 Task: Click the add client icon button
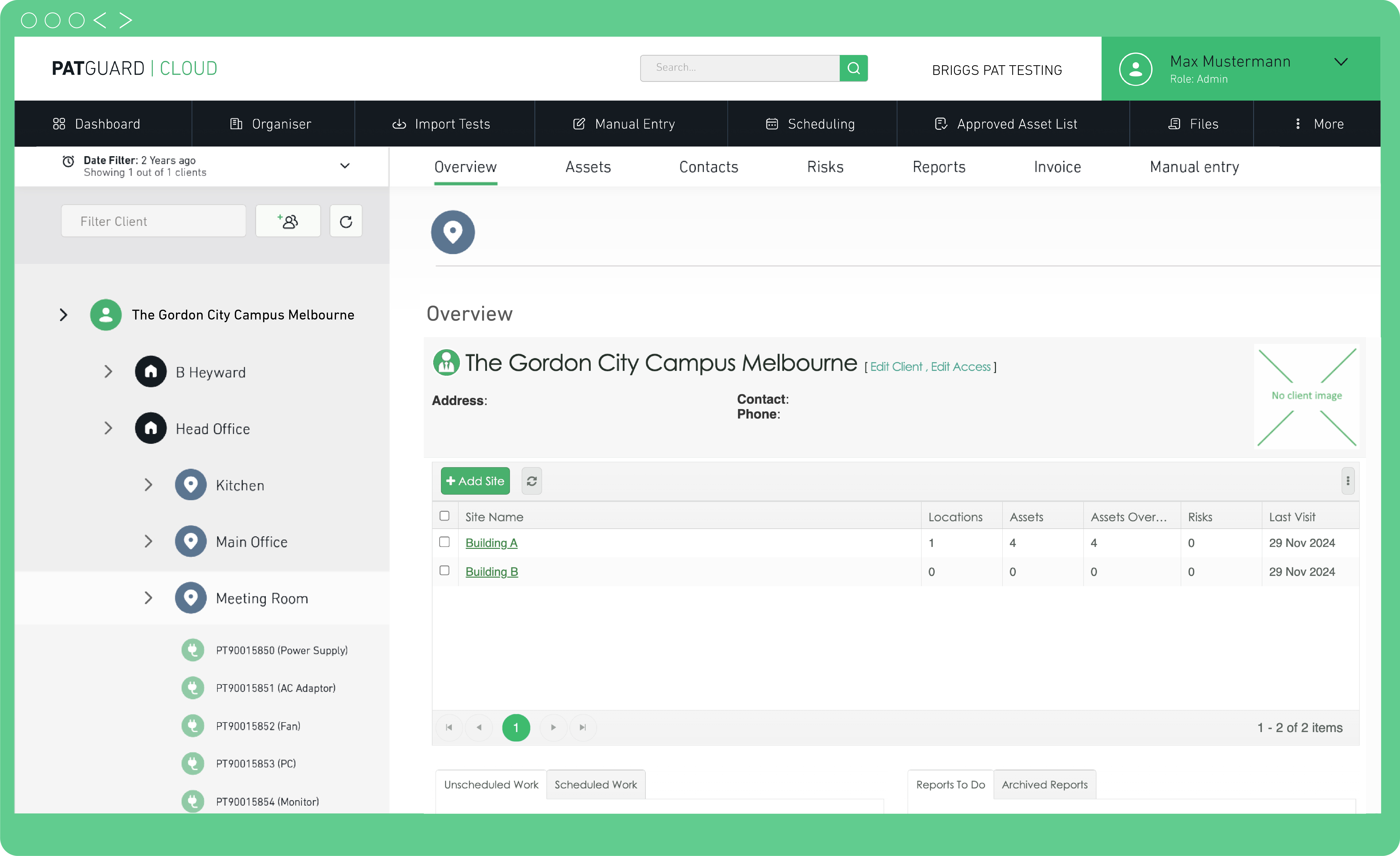click(x=288, y=221)
